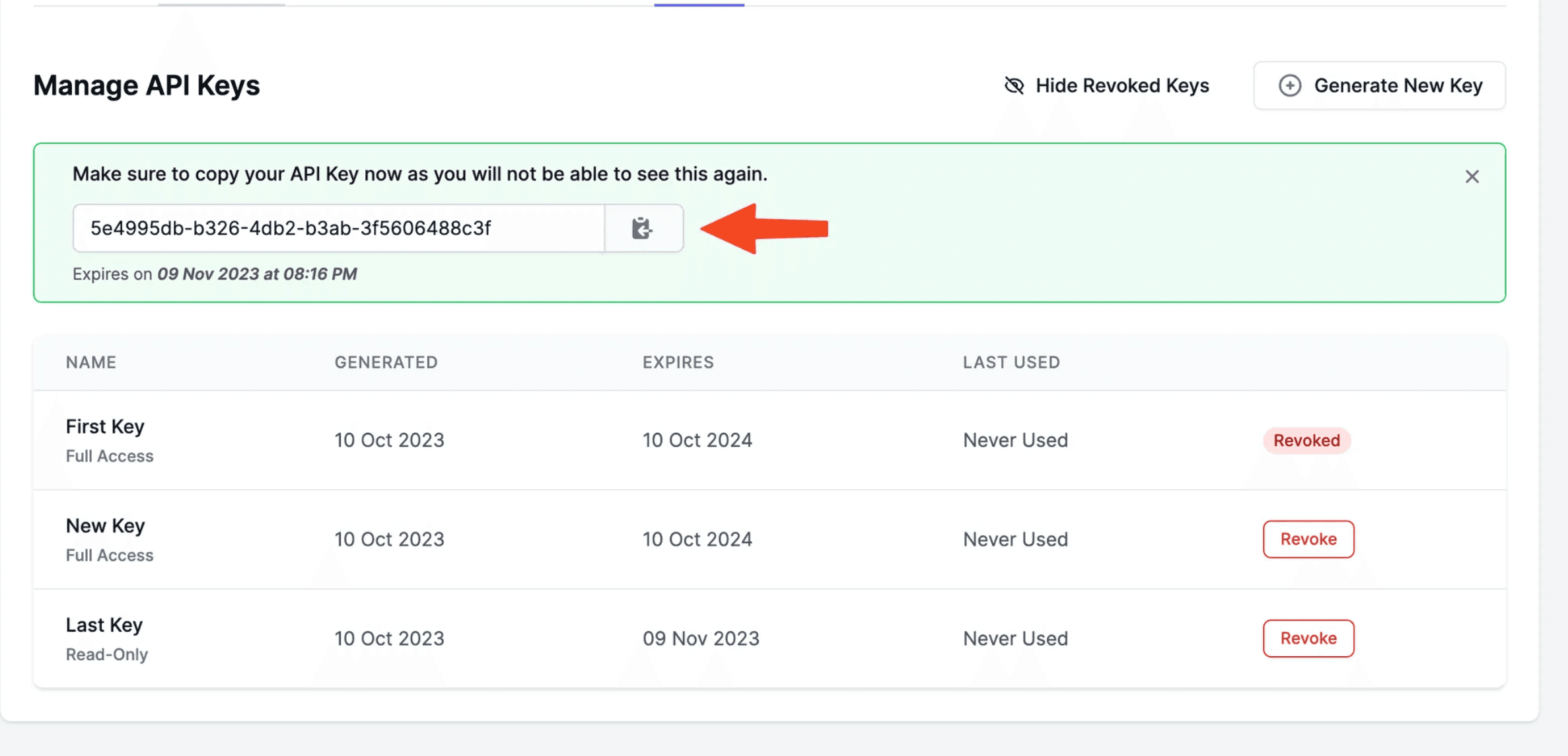Viewport: 1568px width, 756px height.
Task: Click the Manage API Keys heading
Action: click(147, 85)
